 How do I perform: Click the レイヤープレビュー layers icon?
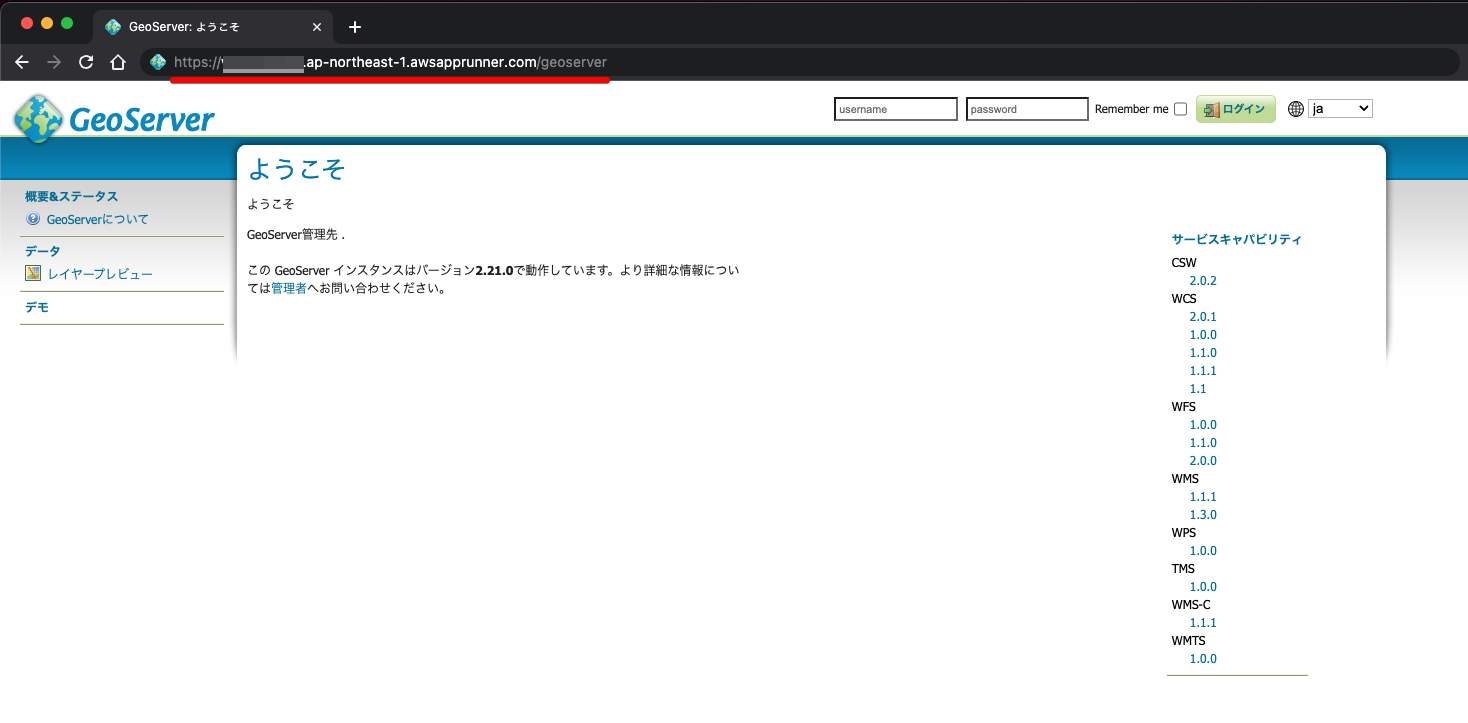(x=33, y=273)
